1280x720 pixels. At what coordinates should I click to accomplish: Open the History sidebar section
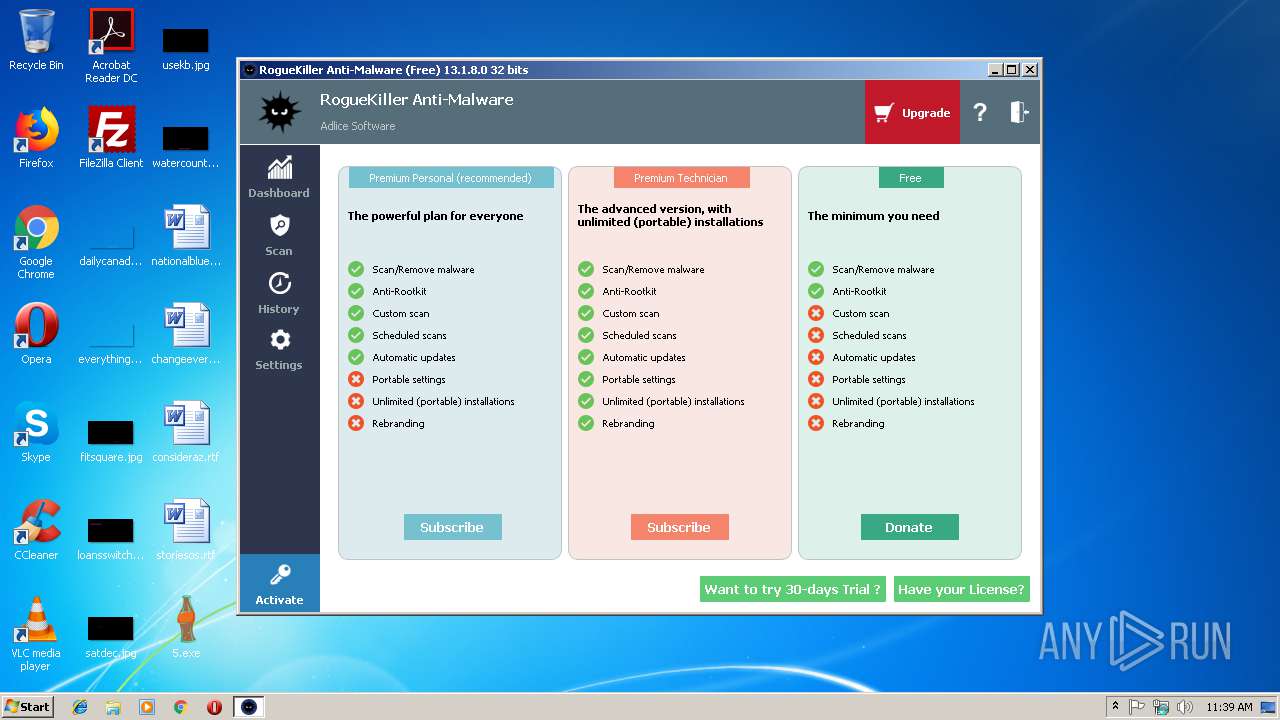point(279,291)
